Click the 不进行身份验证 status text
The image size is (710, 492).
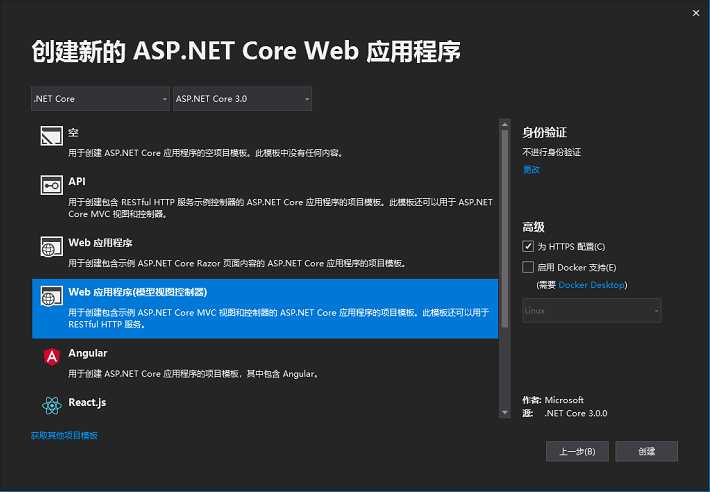click(x=552, y=152)
